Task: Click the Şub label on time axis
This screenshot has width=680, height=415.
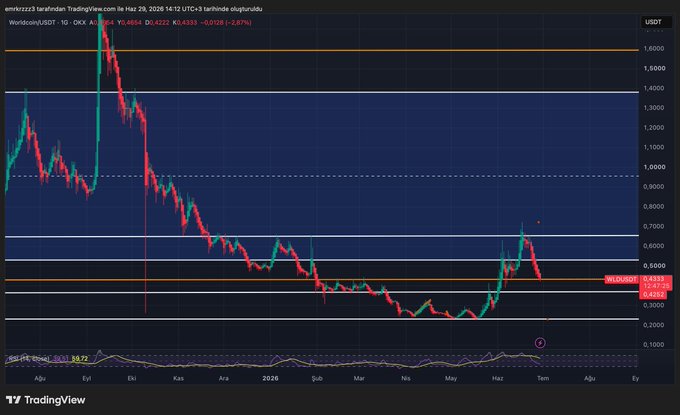Action: click(317, 378)
